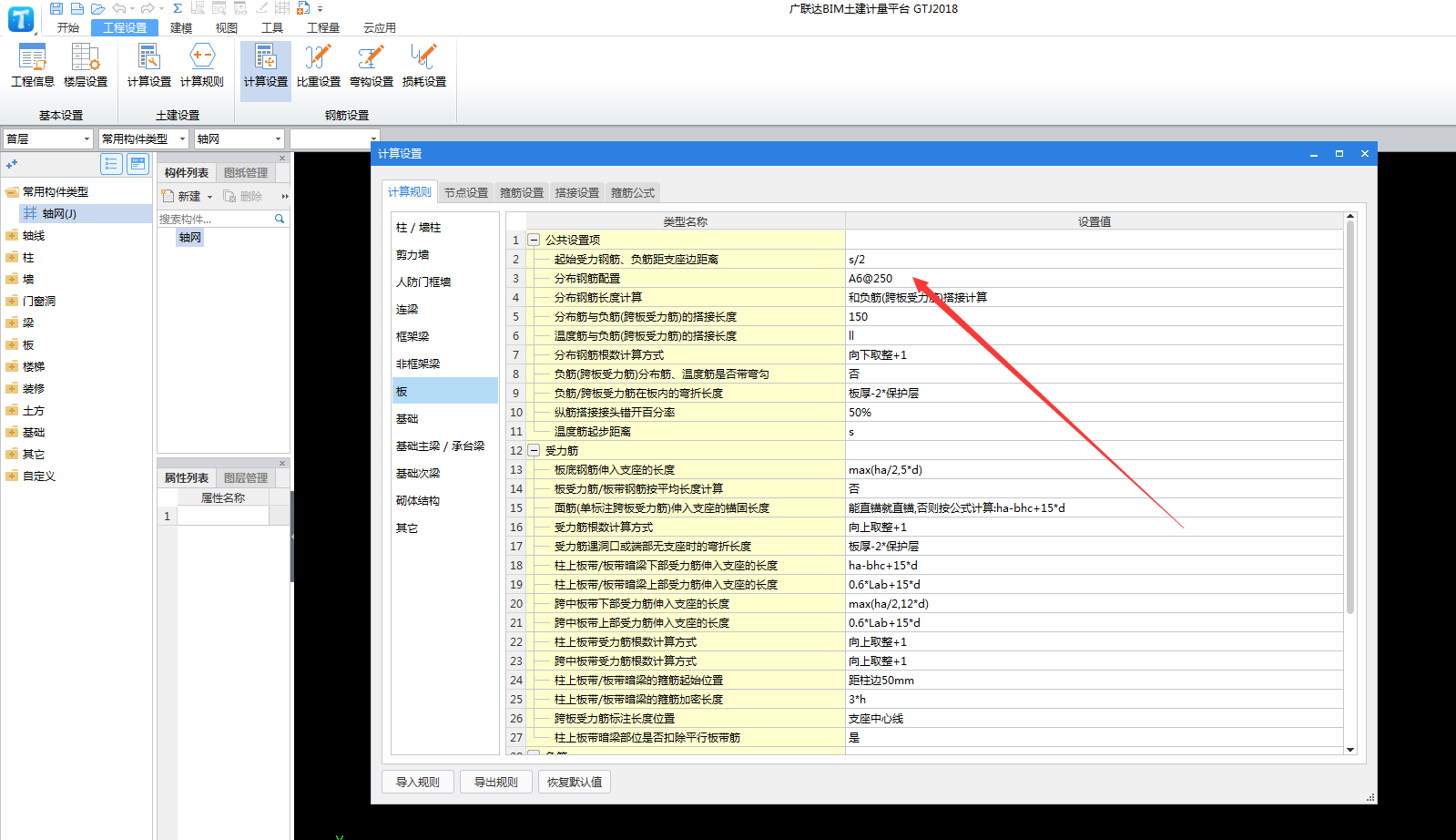This screenshot has height=840, width=1456.
Task: Click the search magnifier in 搜索构件 box
Action: [x=280, y=219]
